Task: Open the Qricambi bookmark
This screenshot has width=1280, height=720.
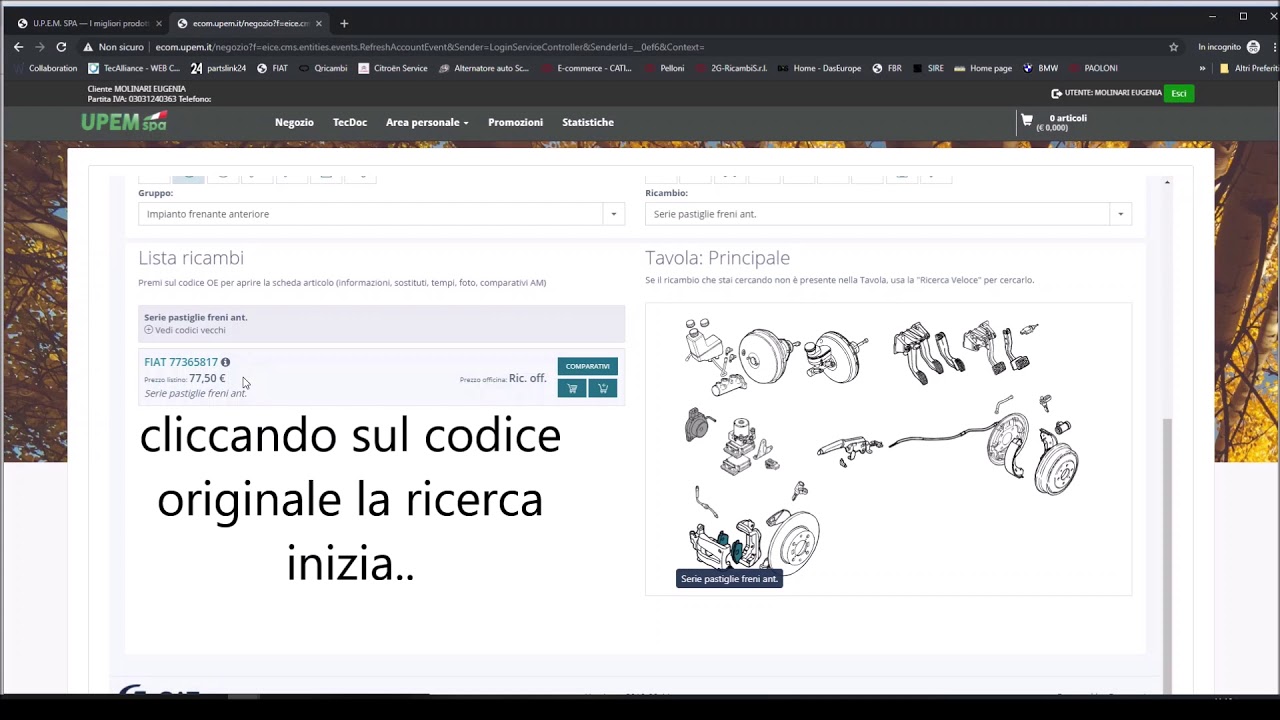Action: click(x=323, y=68)
